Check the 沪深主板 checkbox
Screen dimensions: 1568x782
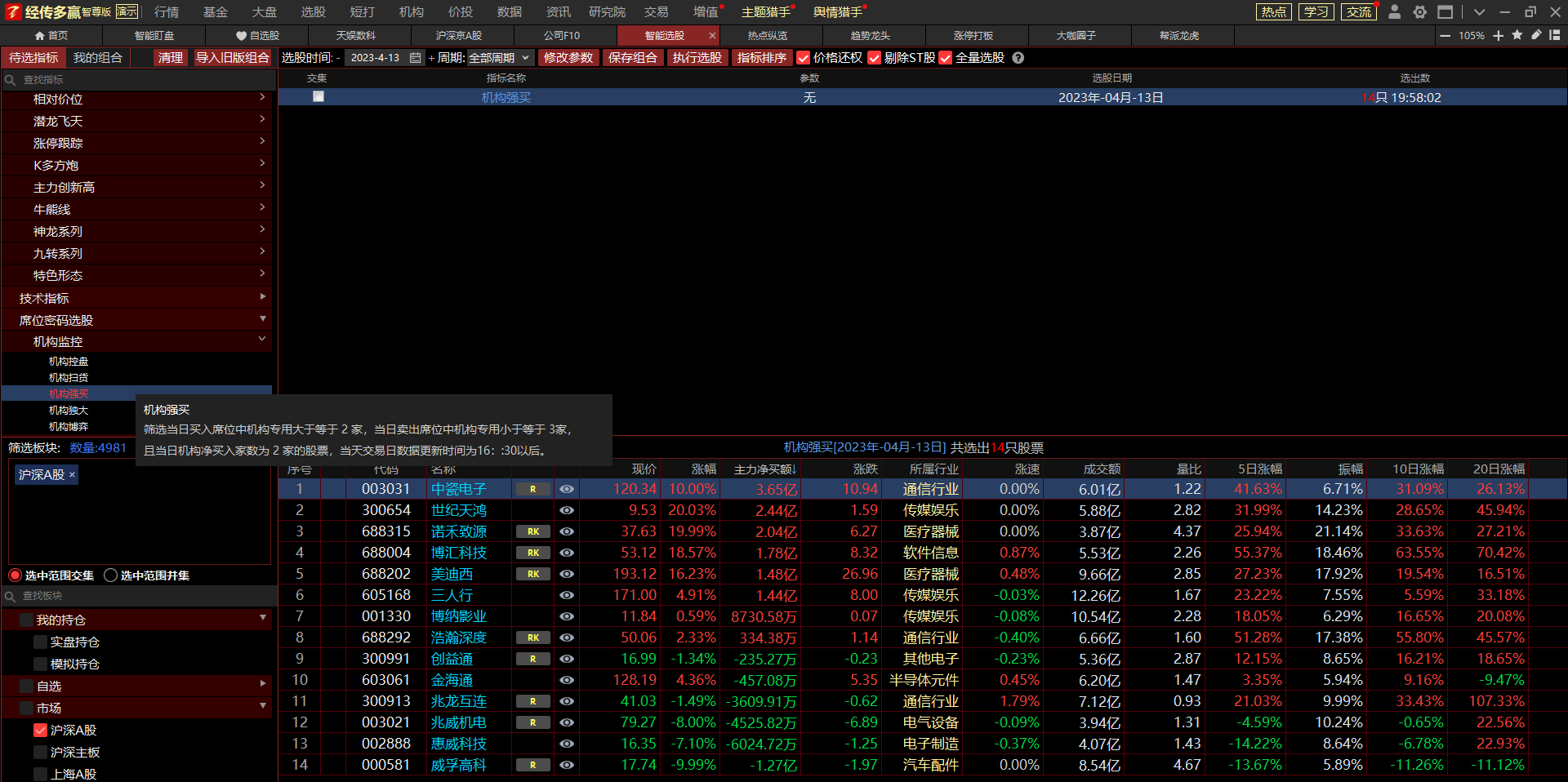40,752
